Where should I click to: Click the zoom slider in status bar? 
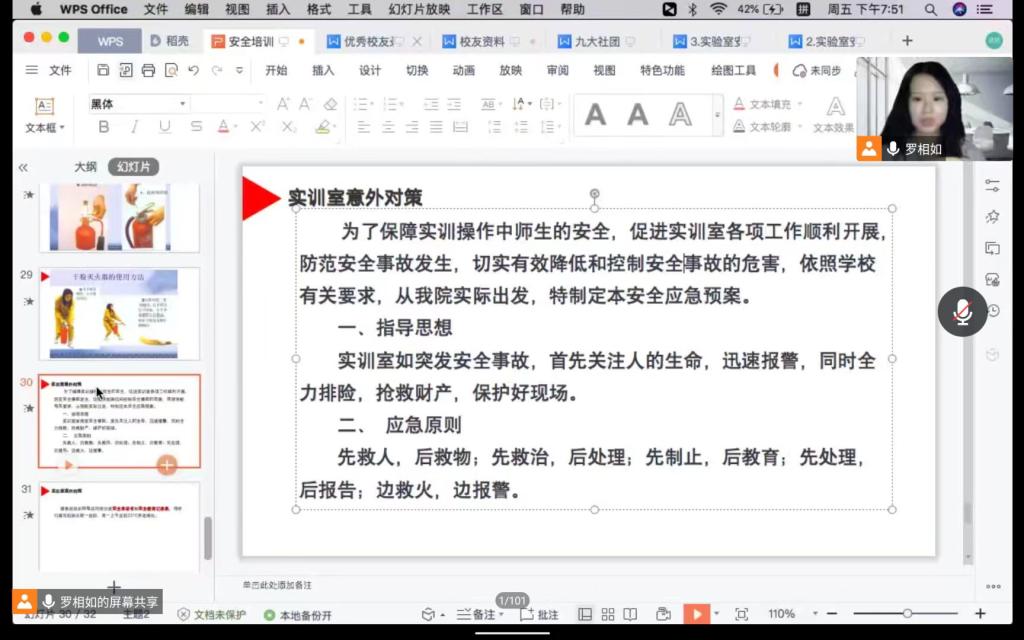907,614
